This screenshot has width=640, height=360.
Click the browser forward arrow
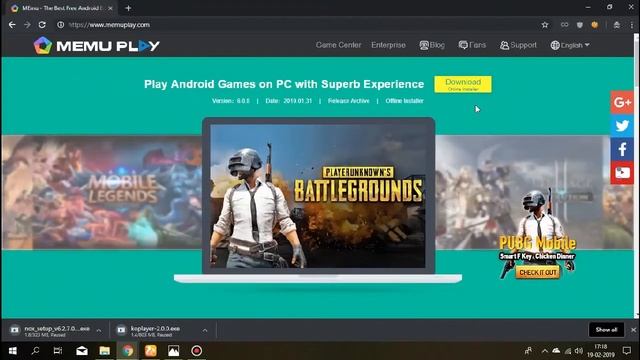pyautogui.click(x=27, y=25)
